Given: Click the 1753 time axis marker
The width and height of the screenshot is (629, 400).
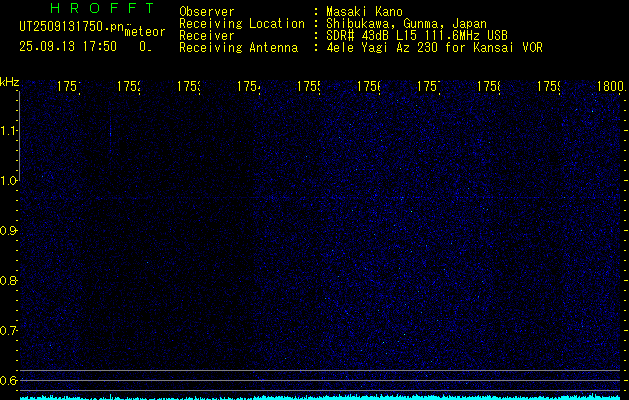Looking at the screenshot, I should coord(189,86).
